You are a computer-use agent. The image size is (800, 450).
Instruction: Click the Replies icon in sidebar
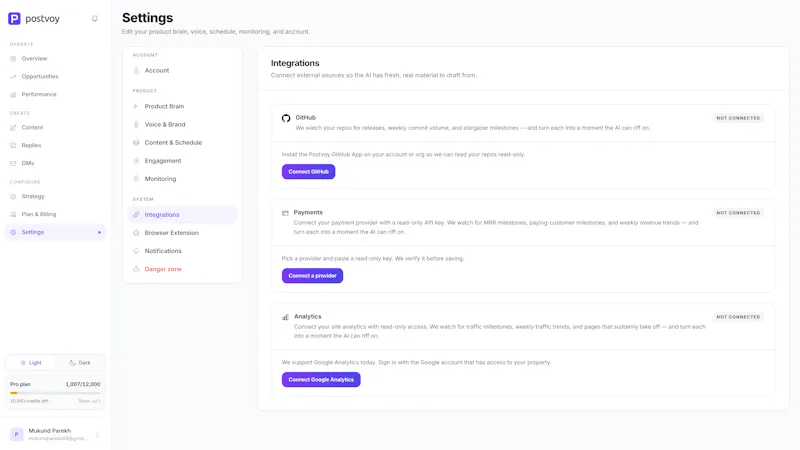(13, 145)
